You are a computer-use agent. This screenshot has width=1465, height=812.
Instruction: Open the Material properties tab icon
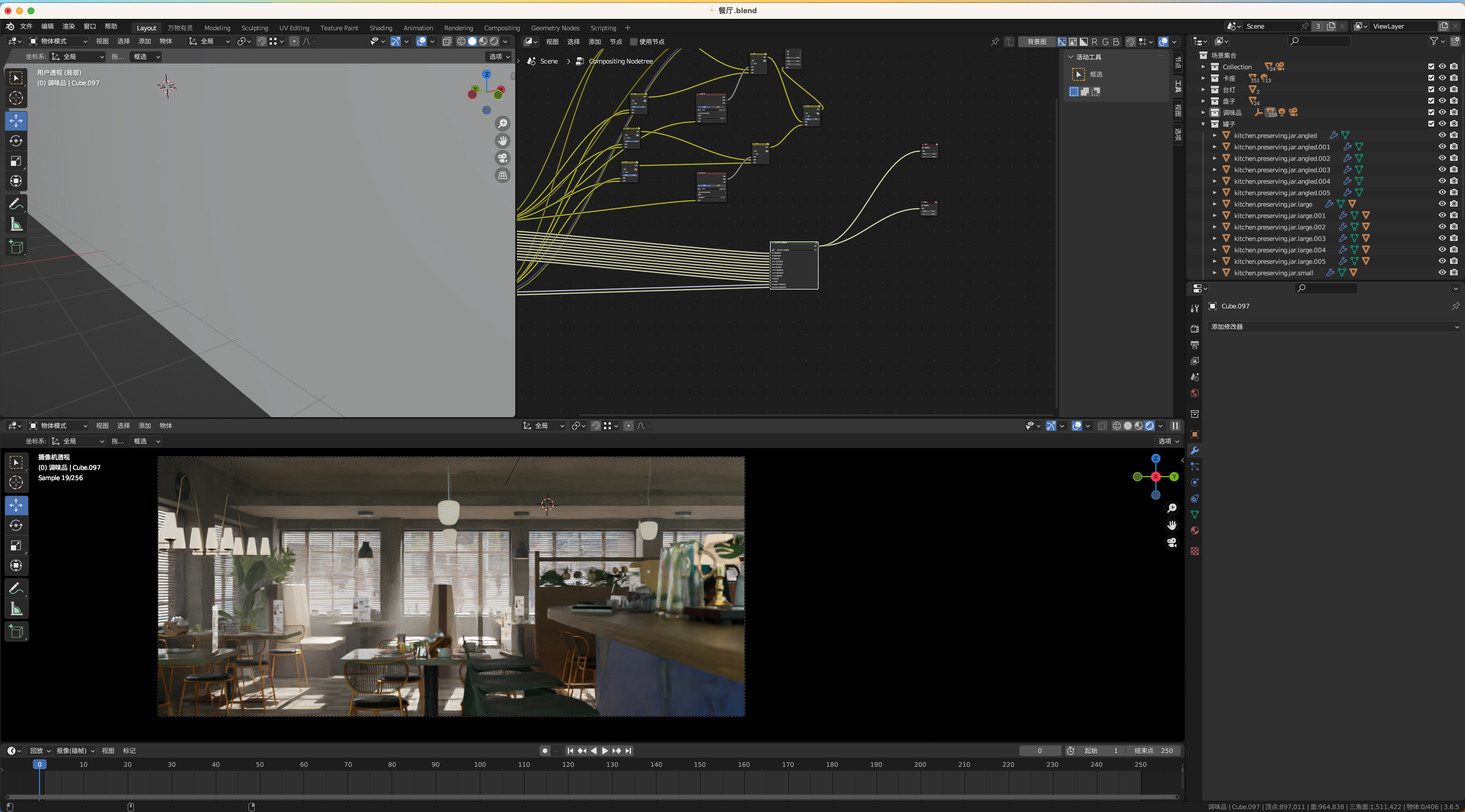pos(1195,530)
